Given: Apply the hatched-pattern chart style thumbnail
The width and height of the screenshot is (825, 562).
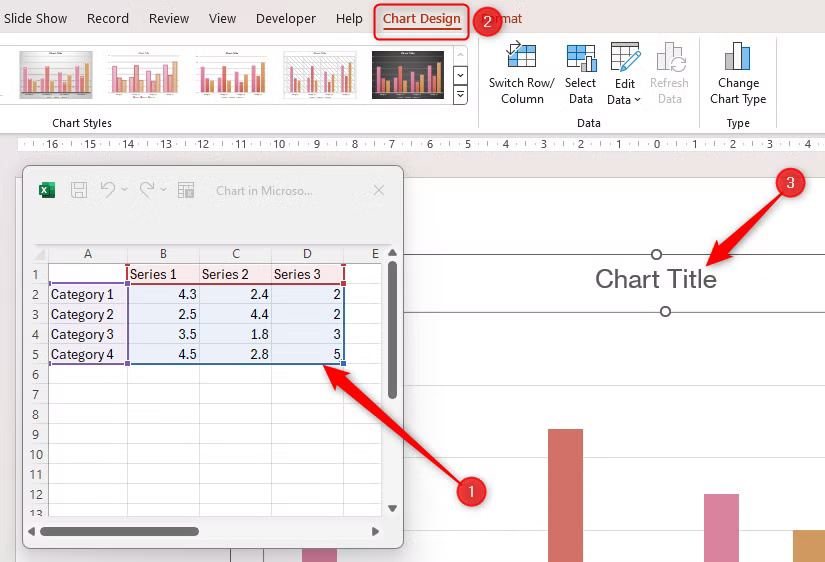Looking at the screenshot, I should pos(320,75).
